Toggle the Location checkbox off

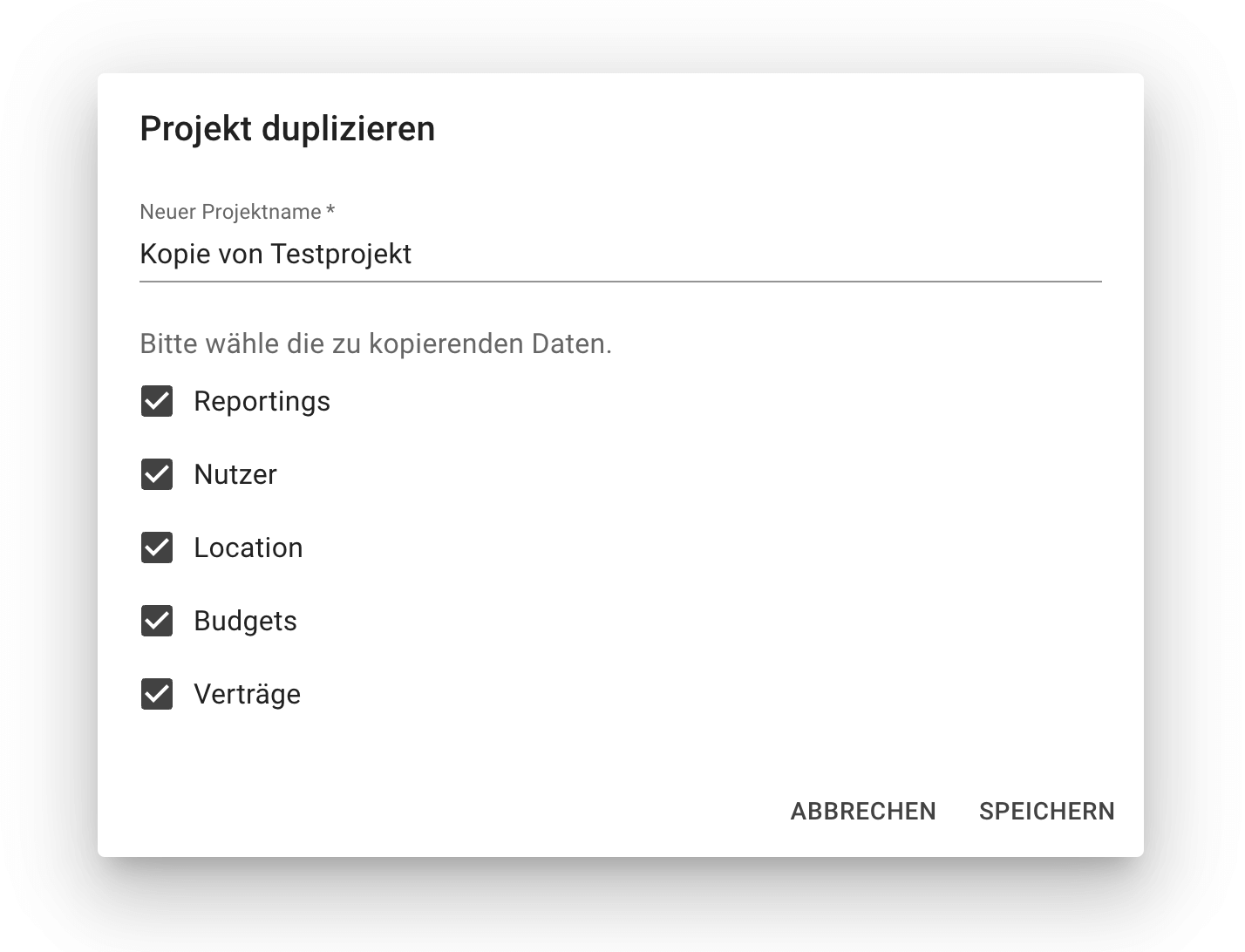157,548
